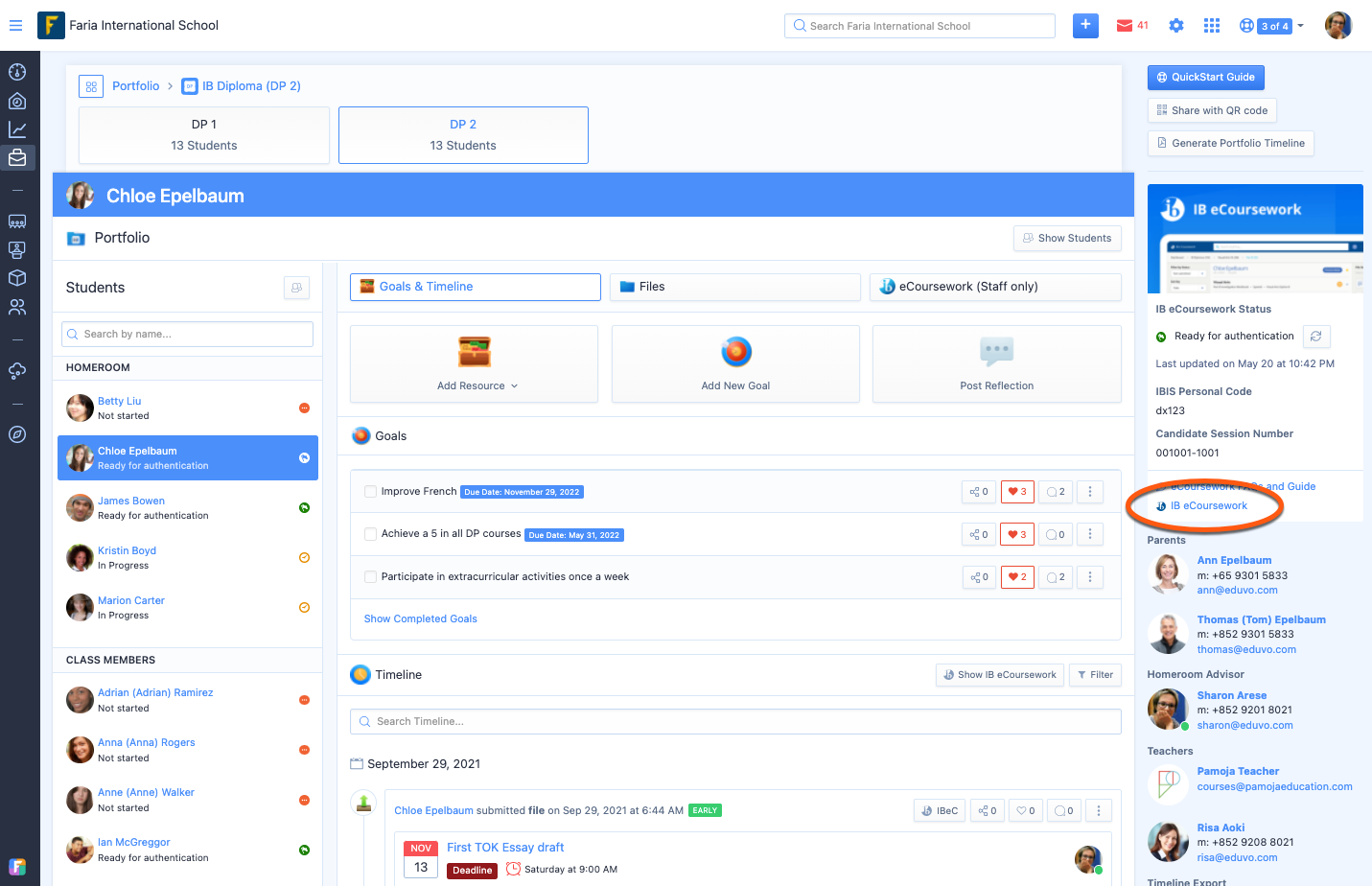1372x886 pixels.
Task: Open the eCoursework (Staff only) tab
Action: click(995, 287)
